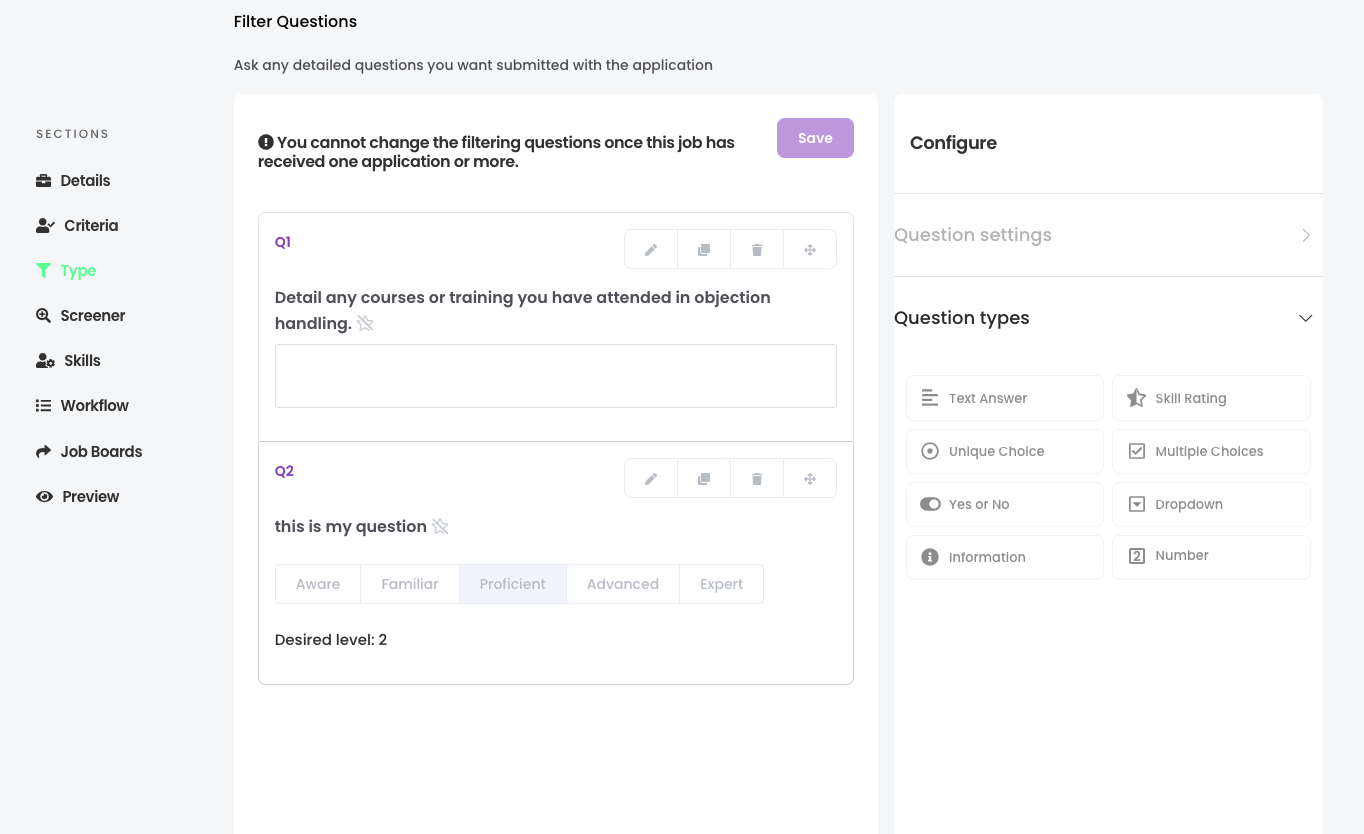Select the Proficient skill level
The height and width of the screenshot is (834, 1364).
[512, 584]
